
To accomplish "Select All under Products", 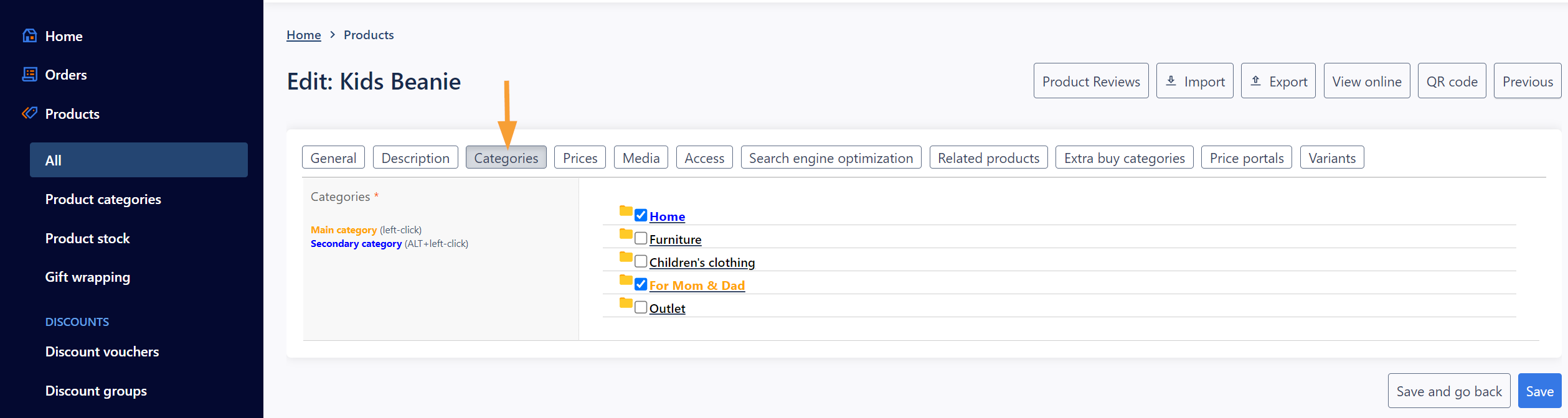I will click(x=139, y=160).
